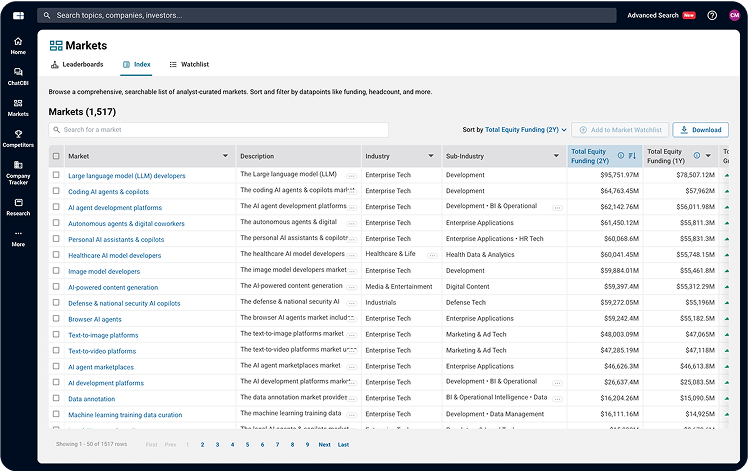Check the Coding AI agents & copilots row
Screen dimensions: 748x471
(x=56, y=191)
